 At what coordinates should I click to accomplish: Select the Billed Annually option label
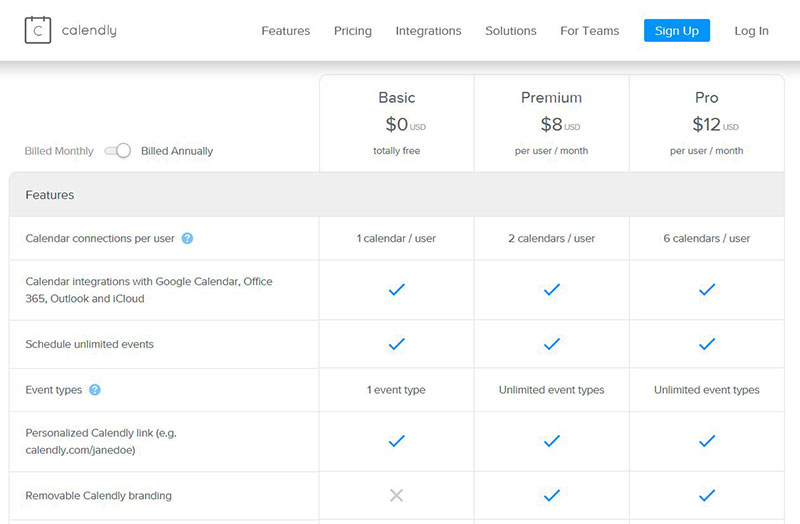point(177,151)
